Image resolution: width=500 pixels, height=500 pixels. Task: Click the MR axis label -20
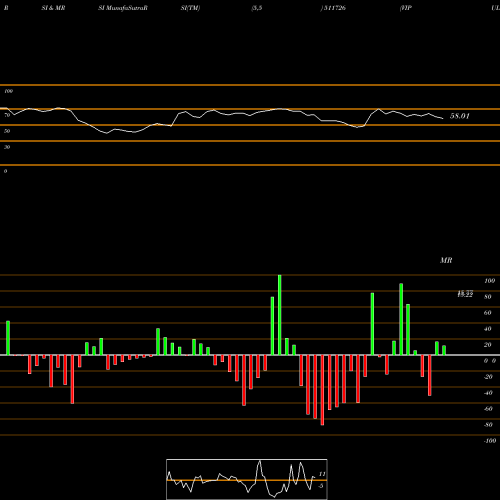click(x=488, y=377)
